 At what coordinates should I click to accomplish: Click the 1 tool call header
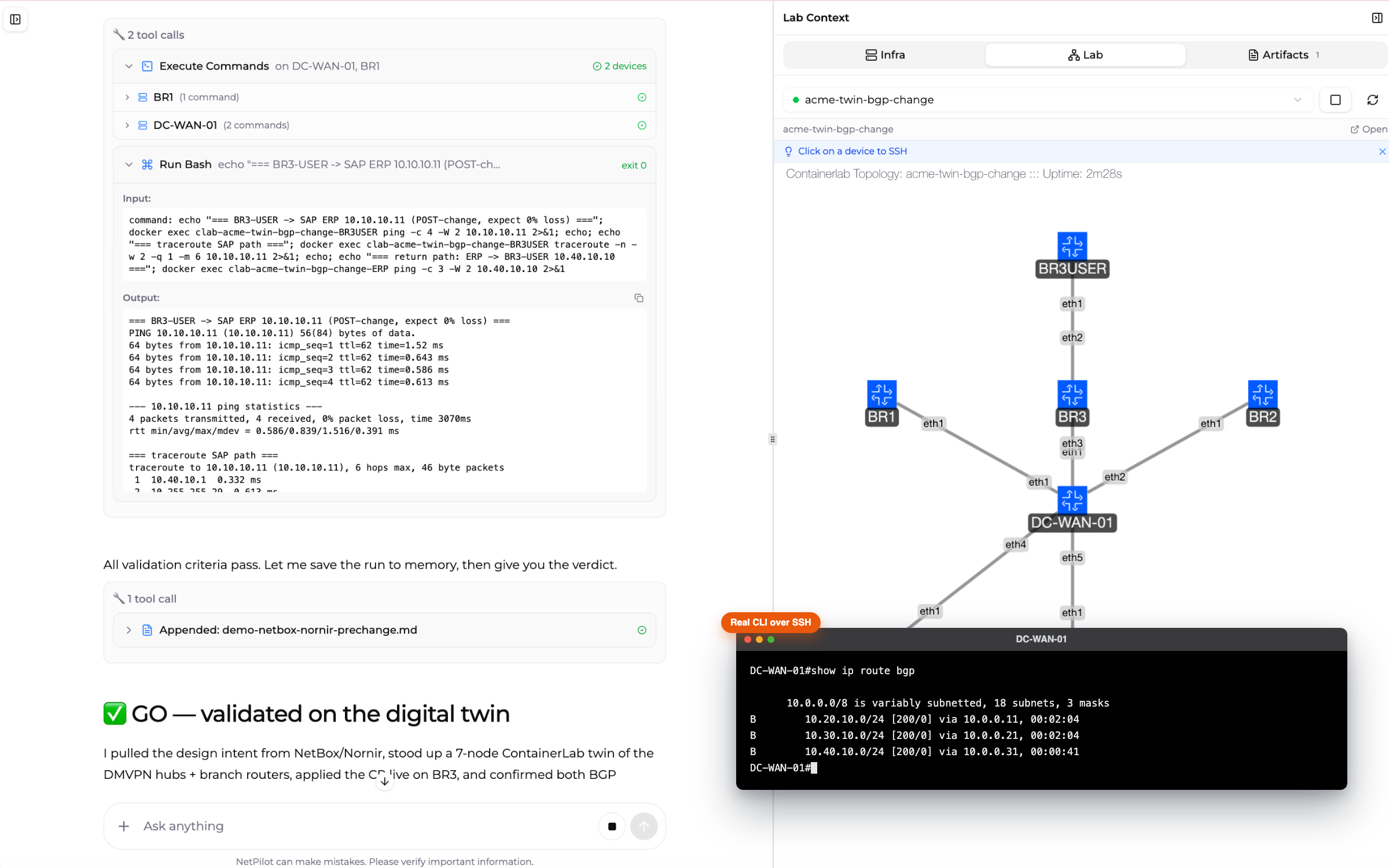(x=145, y=599)
